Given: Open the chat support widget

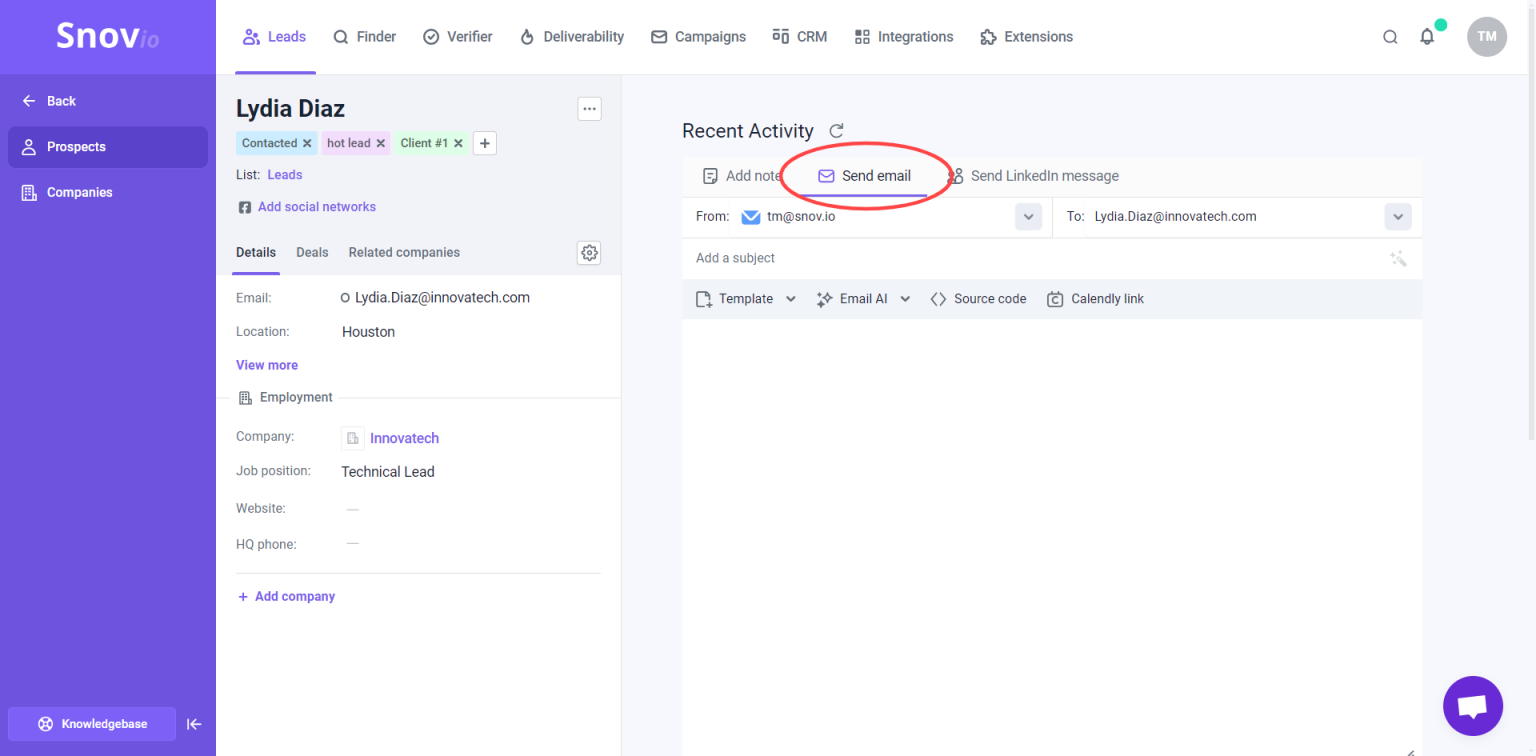Looking at the screenshot, I should (x=1473, y=706).
